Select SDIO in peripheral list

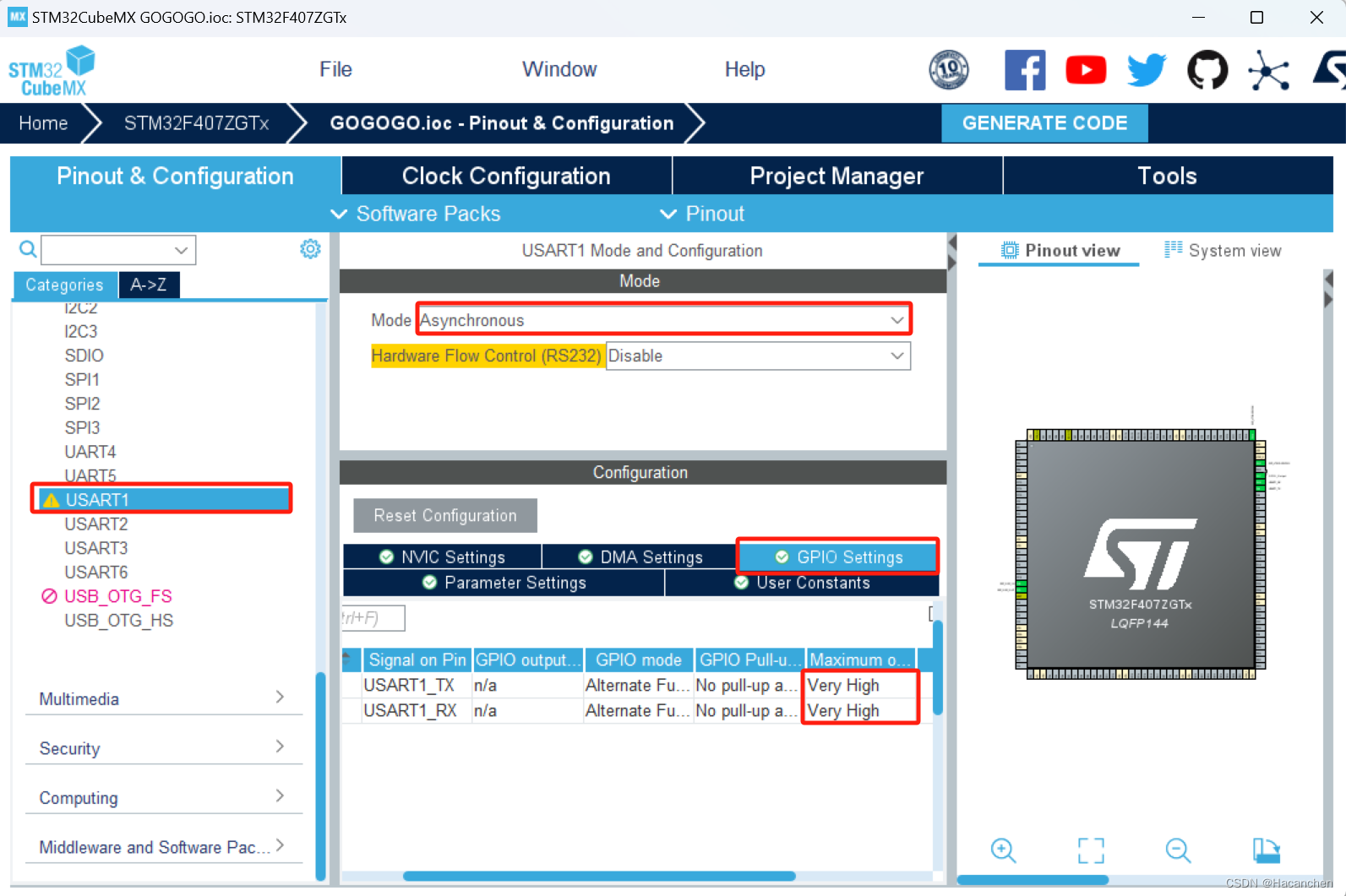coord(84,356)
